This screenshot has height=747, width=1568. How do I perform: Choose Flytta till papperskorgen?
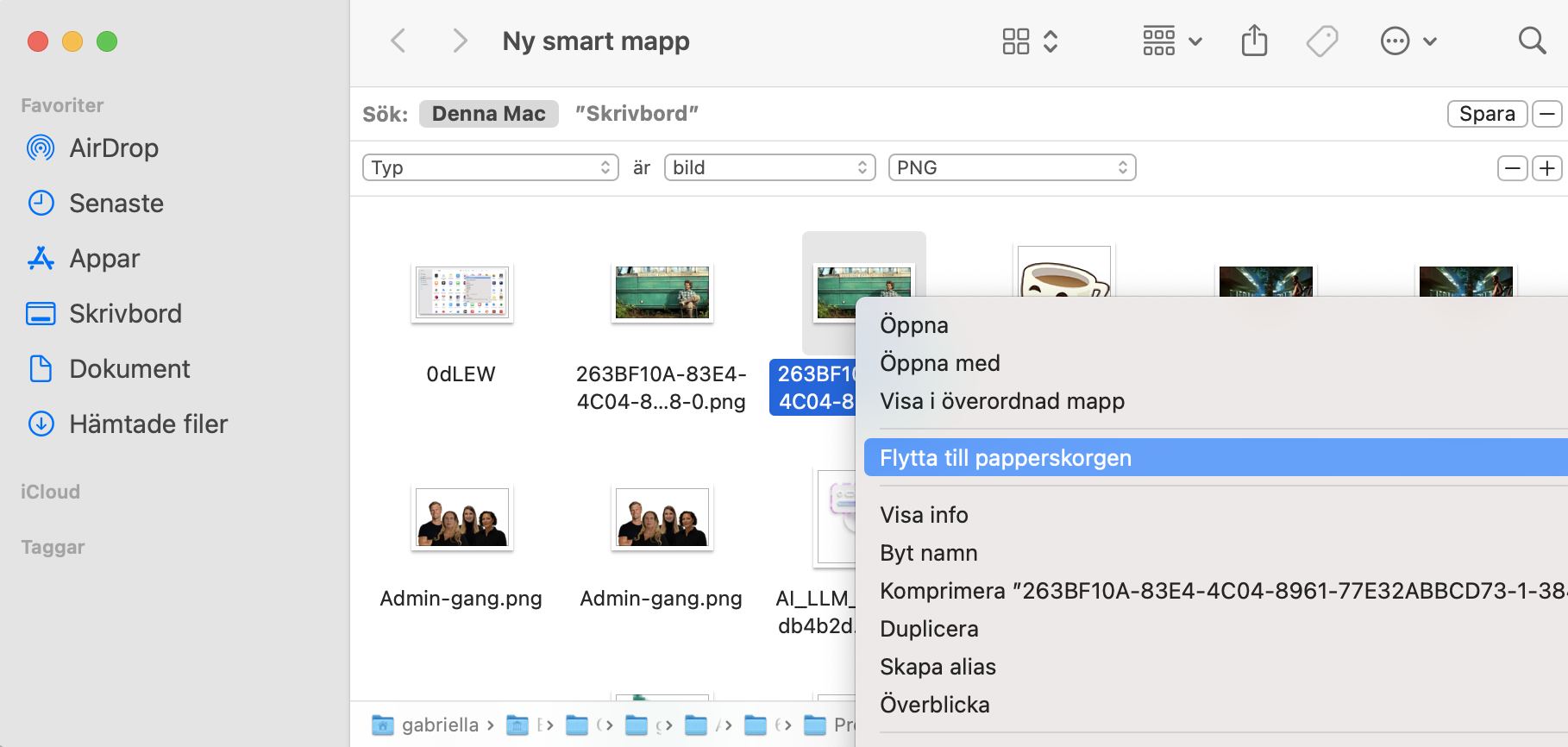1216,458
